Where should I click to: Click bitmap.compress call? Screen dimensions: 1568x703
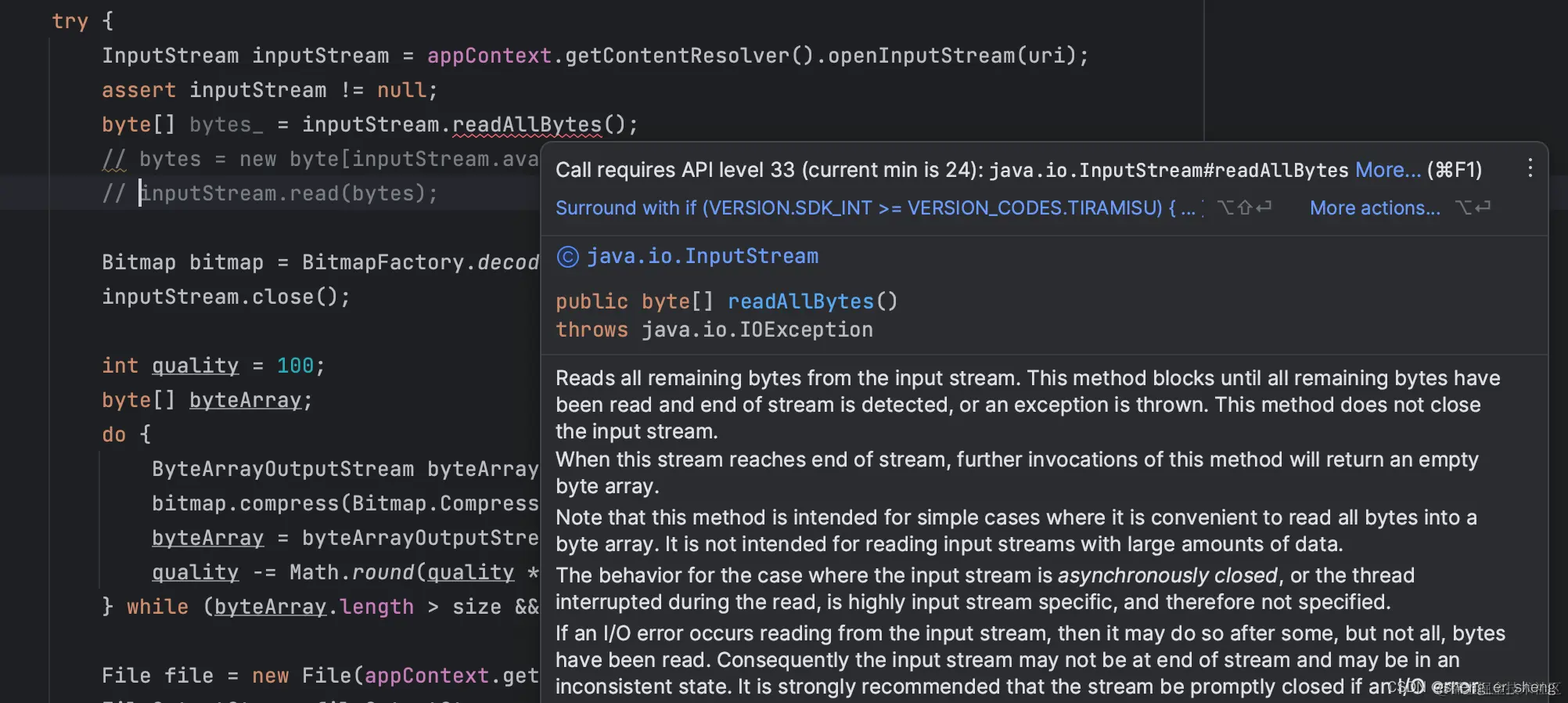245,503
